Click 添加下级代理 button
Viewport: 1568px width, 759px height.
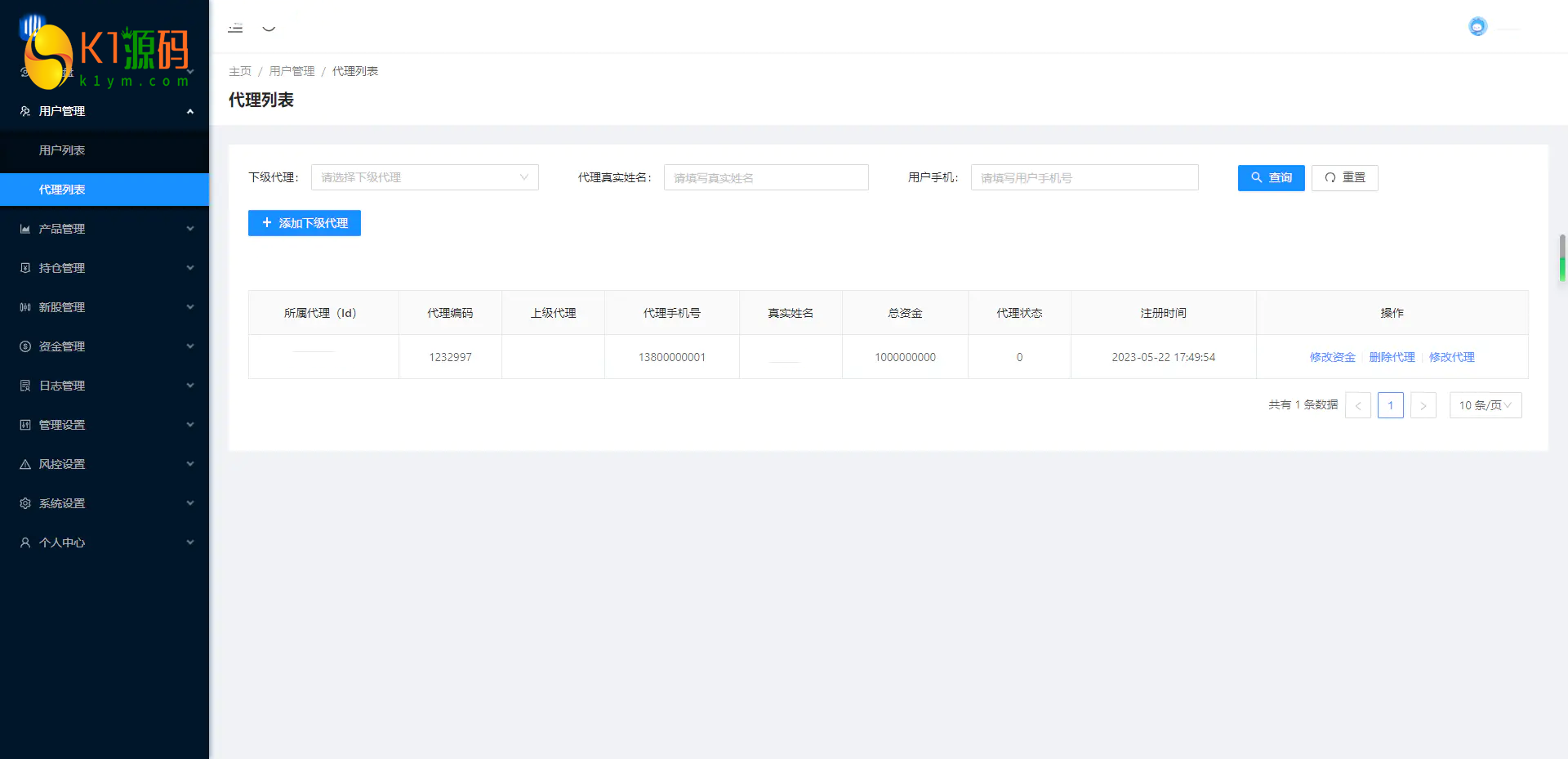304,223
